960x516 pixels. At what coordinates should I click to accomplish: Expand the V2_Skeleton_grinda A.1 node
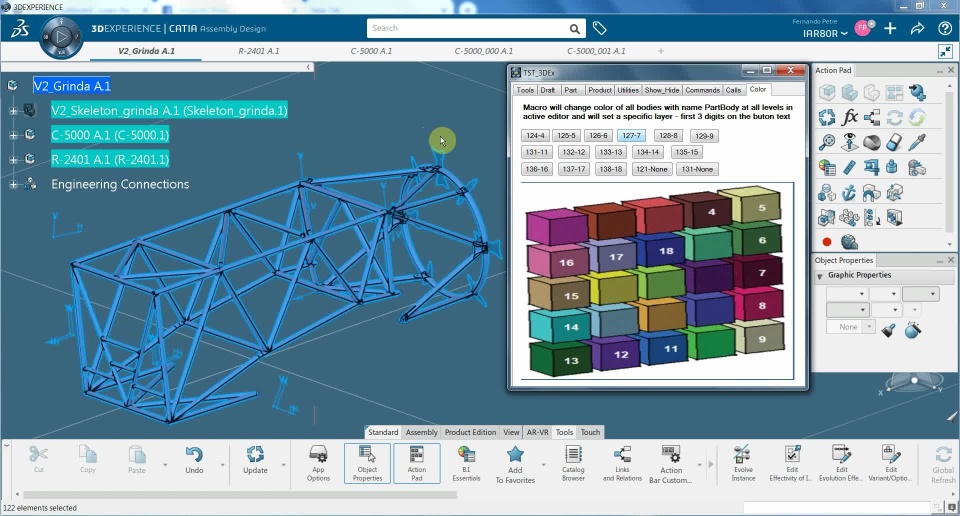coord(13,111)
